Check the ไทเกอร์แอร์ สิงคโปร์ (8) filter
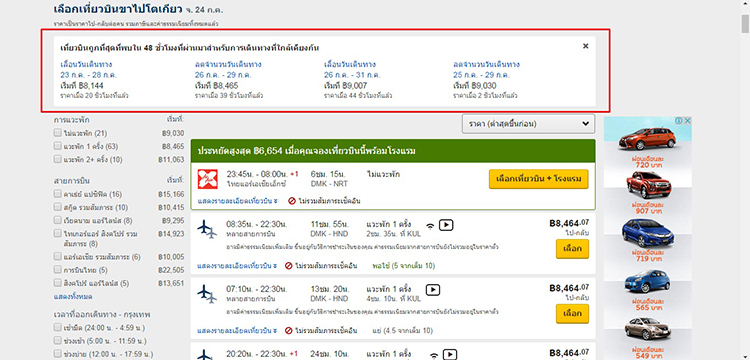 [57, 234]
